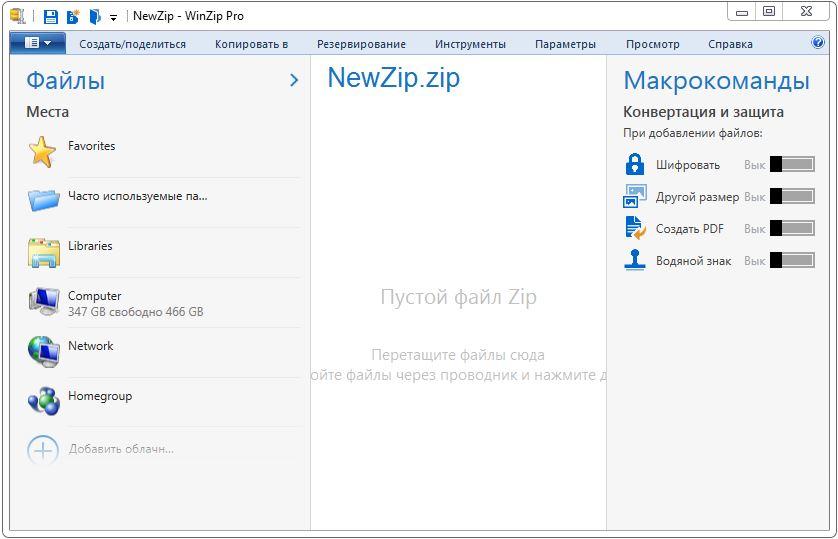Toggle the Другой размер switch
Image resolution: width=838 pixels, height=539 pixels.
[x=792, y=197]
